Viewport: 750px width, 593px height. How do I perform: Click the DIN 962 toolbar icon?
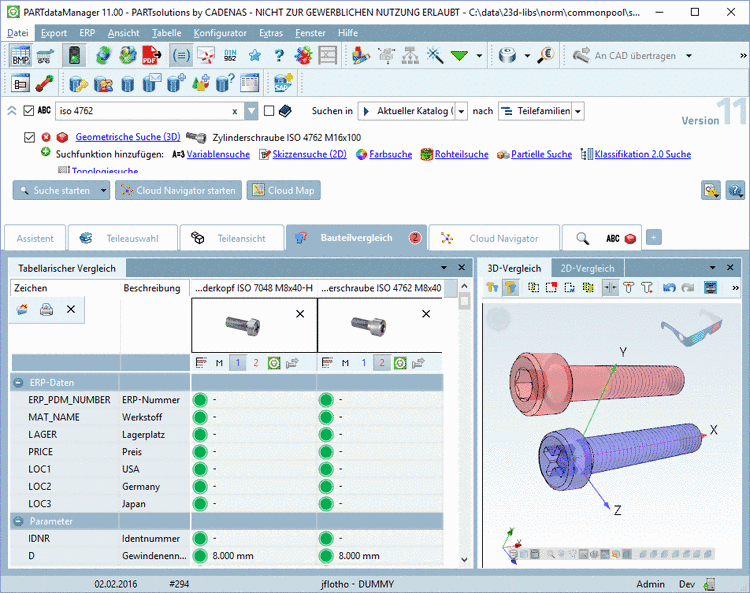coord(230,55)
